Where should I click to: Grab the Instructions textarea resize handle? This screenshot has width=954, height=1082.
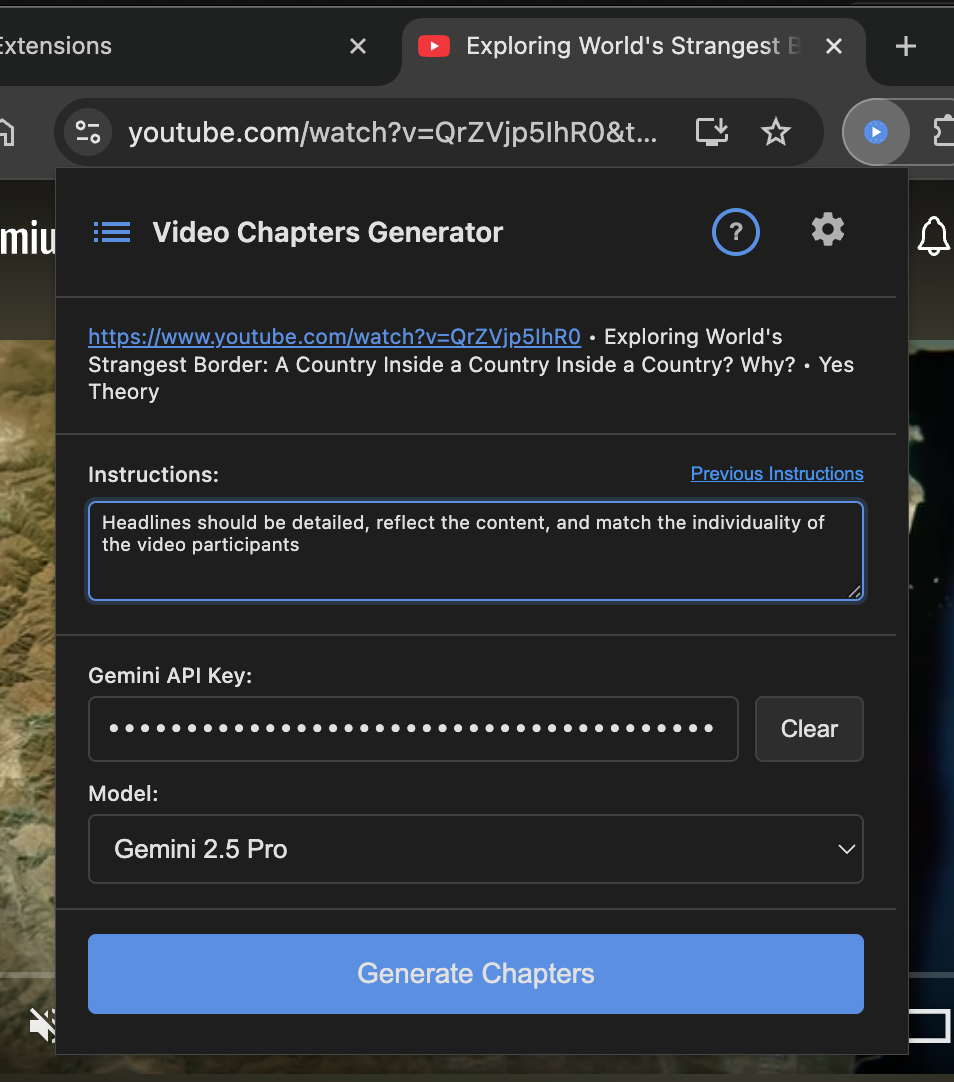tap(854, 591)
